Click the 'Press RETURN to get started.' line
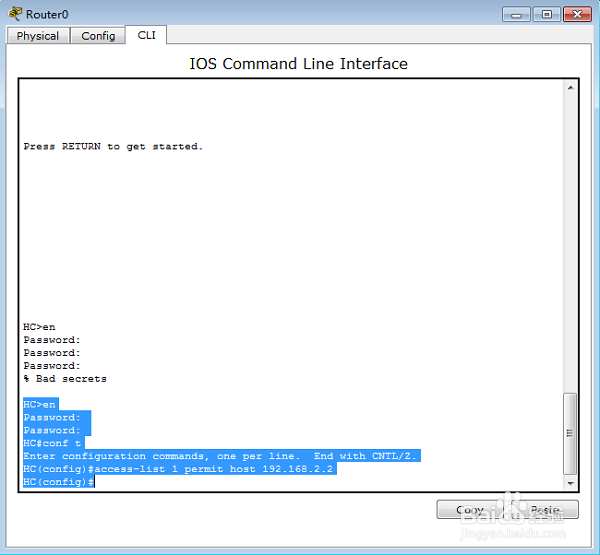 click(113, 146)
